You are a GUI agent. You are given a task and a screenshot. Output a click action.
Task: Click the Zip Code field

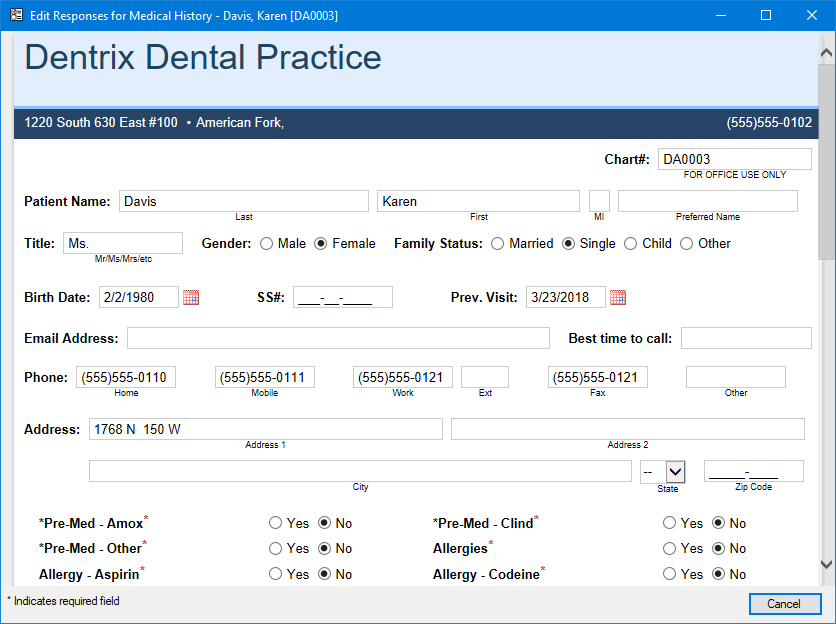tap(753, 471)
